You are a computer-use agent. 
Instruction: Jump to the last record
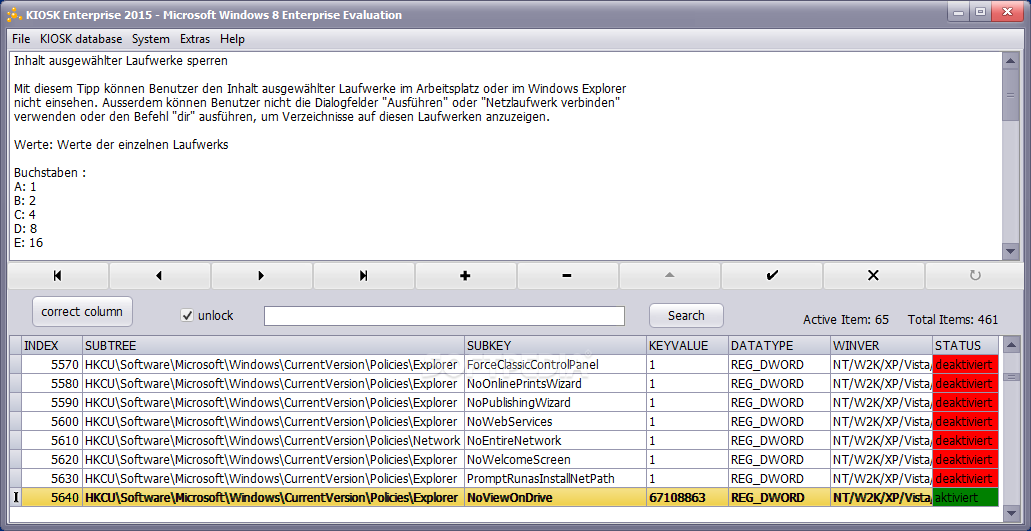coord(364,276)
